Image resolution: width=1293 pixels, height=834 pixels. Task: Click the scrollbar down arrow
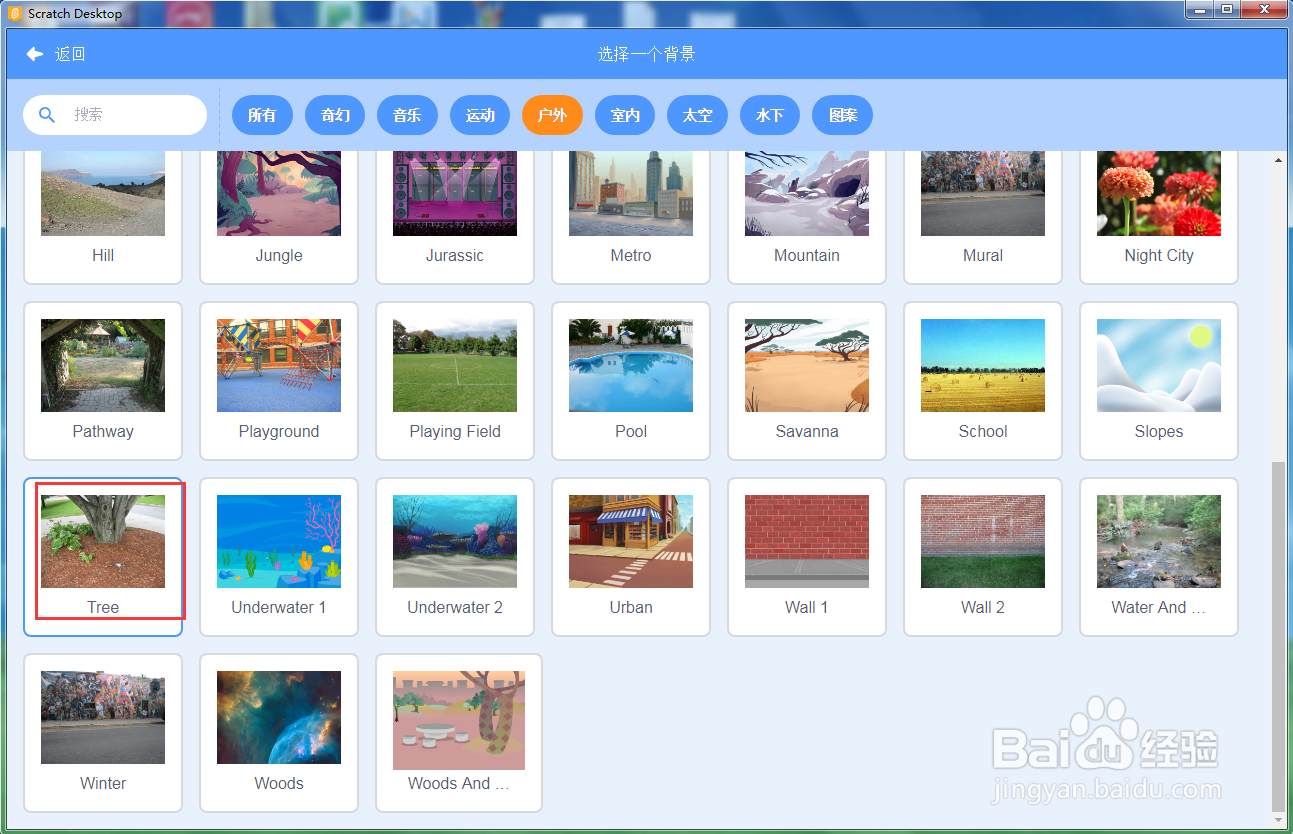pyautogui.click(x=1278, y=820)
